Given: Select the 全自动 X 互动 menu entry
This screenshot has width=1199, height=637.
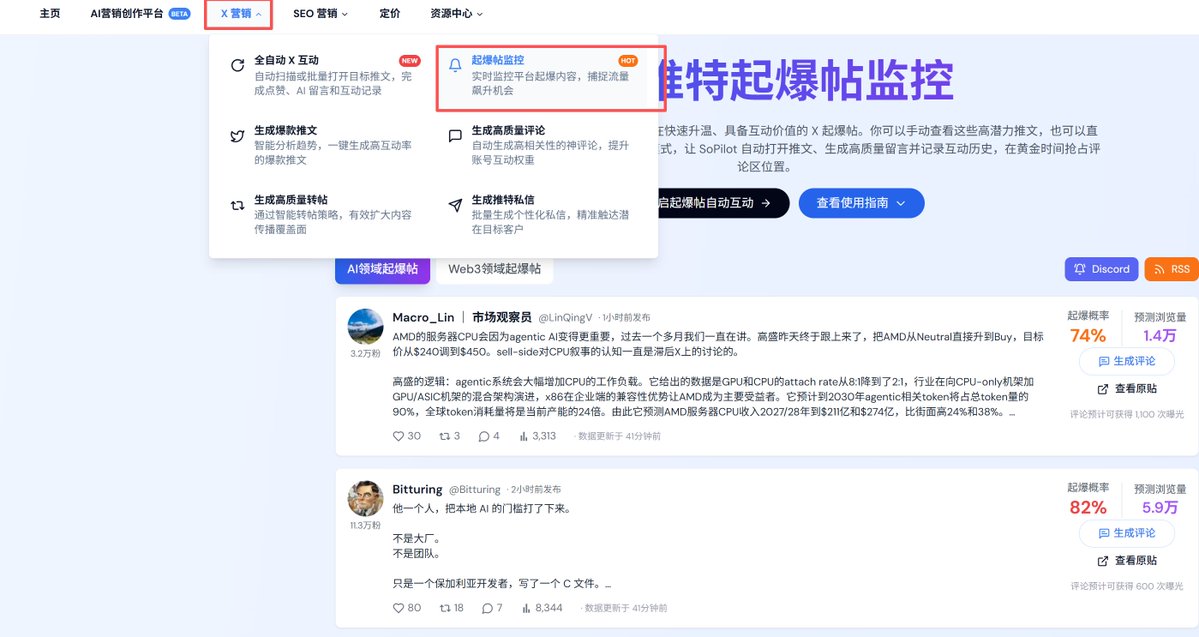Looking at the screenshot, I should [x=326, y=75].
